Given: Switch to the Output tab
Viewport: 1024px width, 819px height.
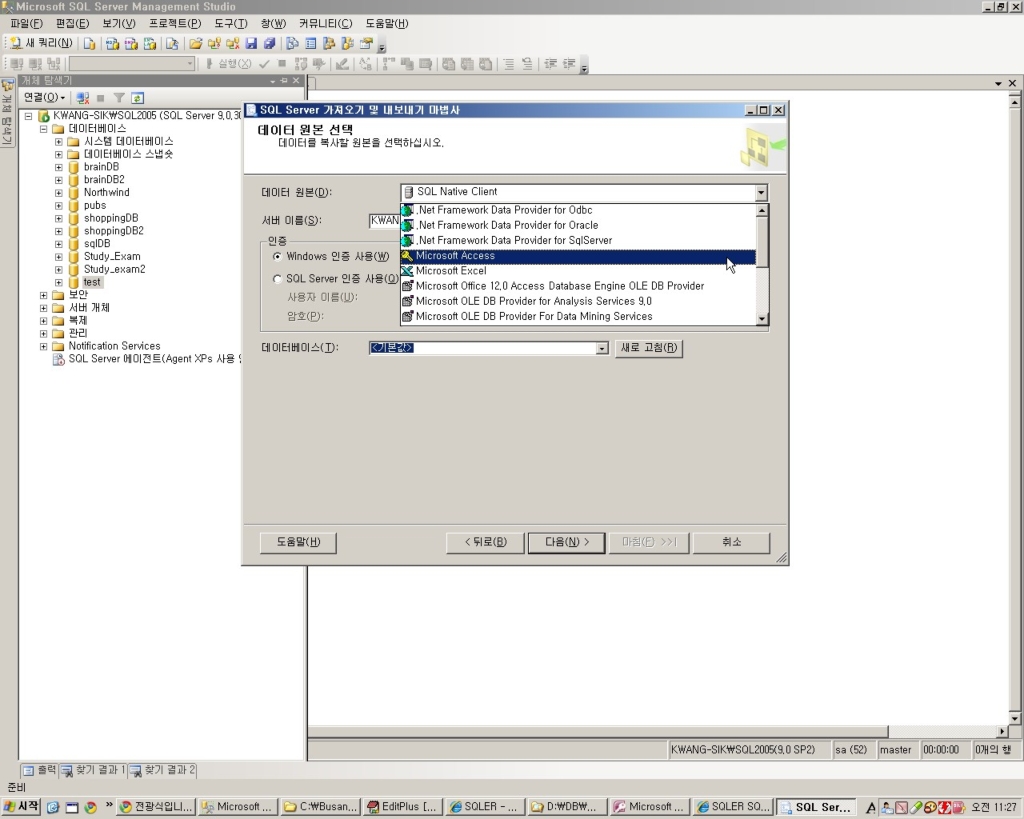Looking at the screenshot, I should pyautogui.click(x=40, y=771).
